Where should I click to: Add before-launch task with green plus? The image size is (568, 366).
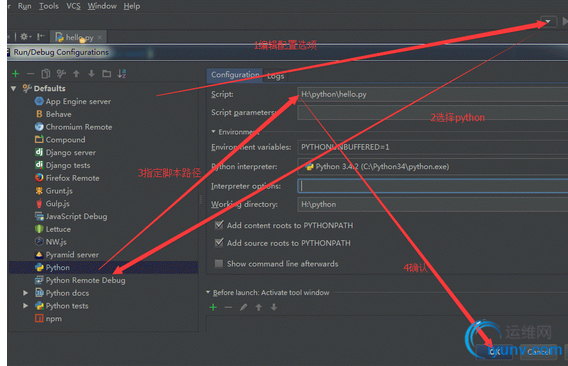(213, 307)
